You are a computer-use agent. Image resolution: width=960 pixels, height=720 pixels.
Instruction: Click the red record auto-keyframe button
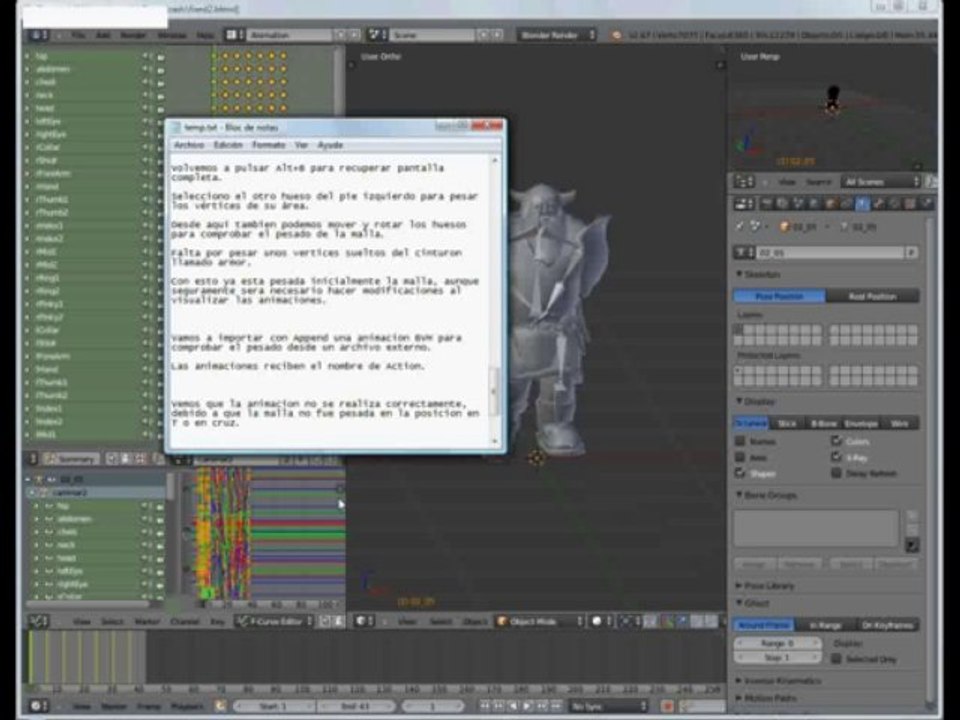668,707
